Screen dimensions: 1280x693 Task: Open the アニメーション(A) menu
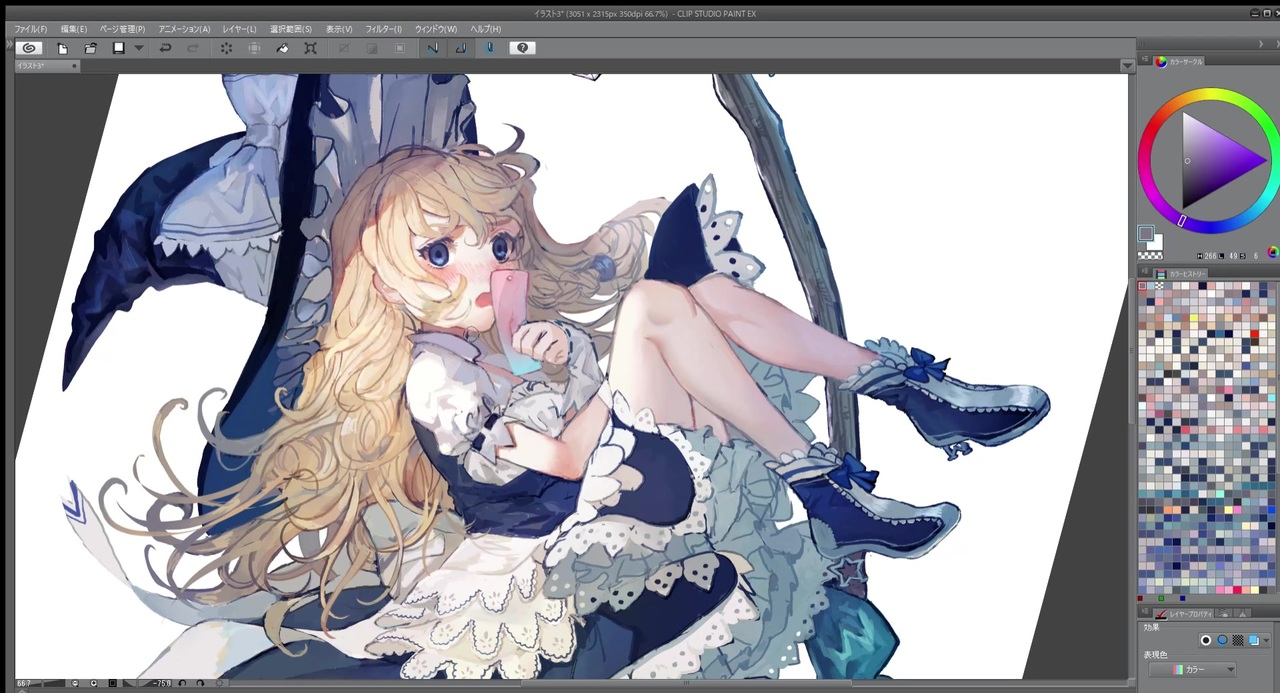tap(184, 29)
